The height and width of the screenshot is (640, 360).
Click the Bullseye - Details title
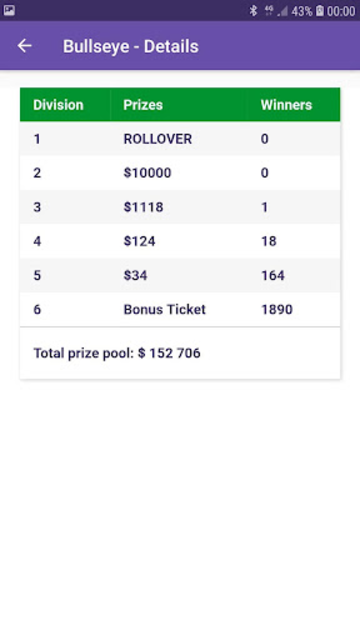click(x=131, y=47)
